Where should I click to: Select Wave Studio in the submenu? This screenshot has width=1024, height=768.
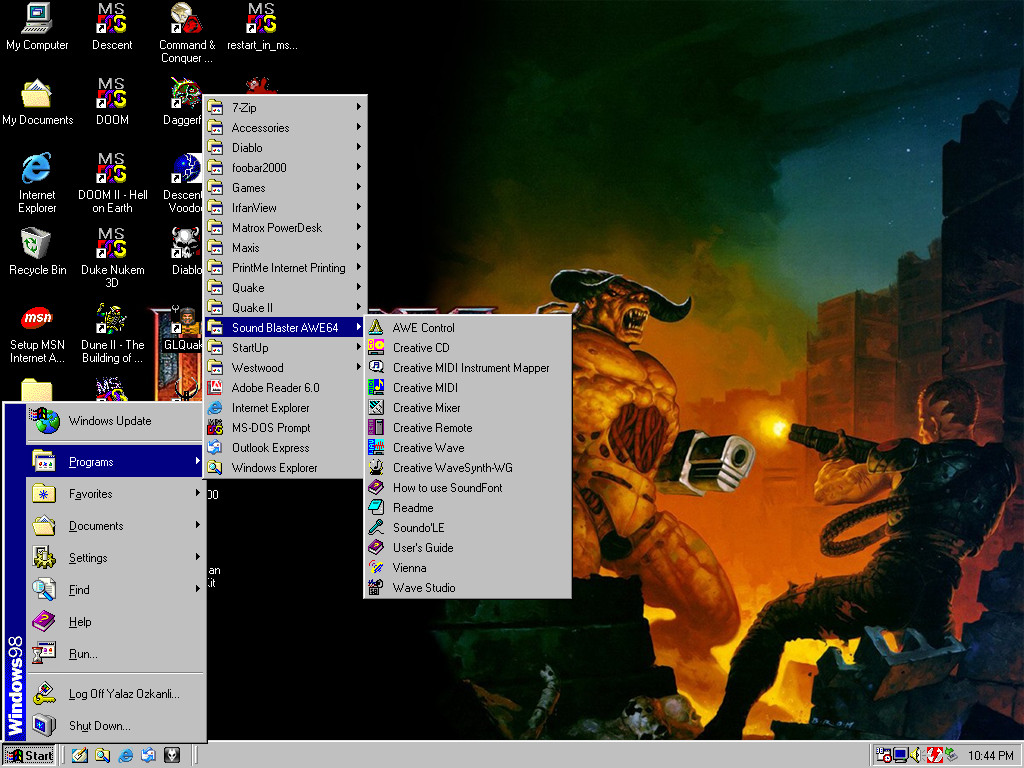[x=423, y=588]
